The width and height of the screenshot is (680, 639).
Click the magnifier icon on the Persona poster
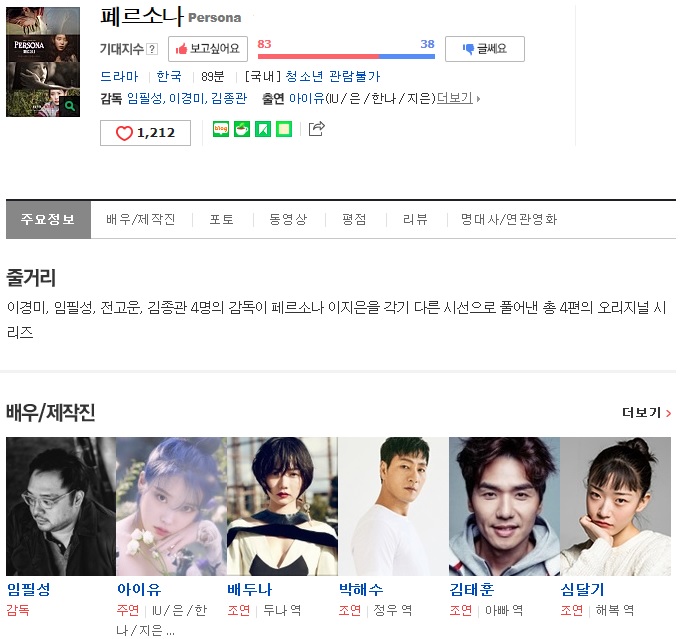point(70,105)
